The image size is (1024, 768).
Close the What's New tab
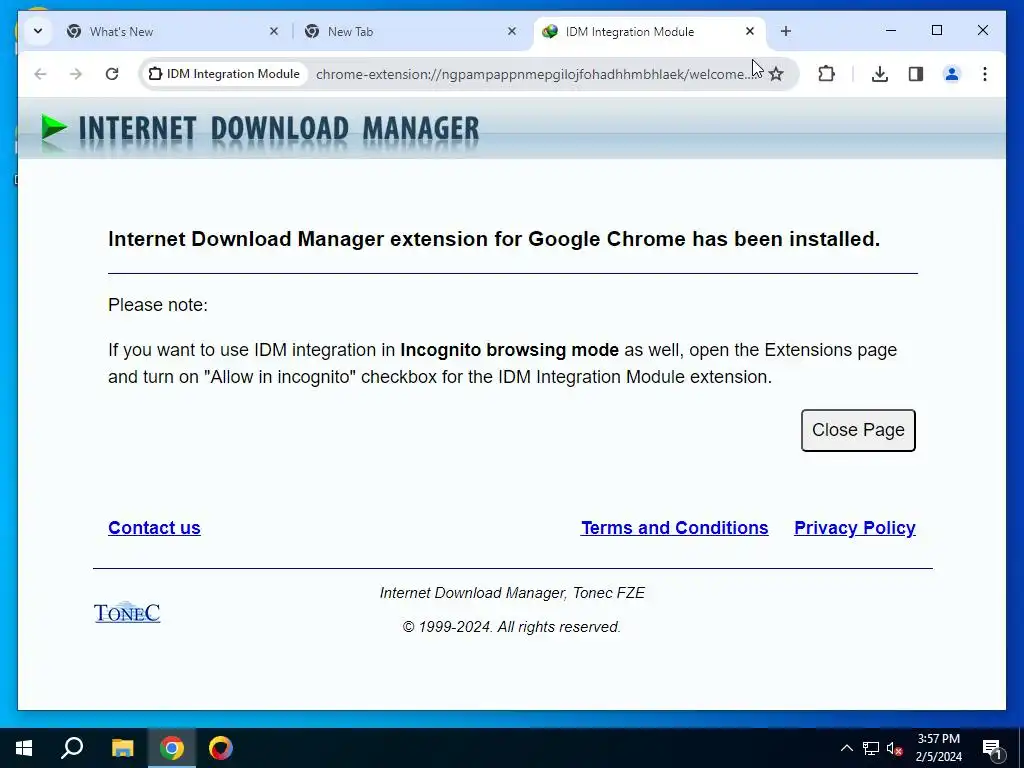click(274, 31)
